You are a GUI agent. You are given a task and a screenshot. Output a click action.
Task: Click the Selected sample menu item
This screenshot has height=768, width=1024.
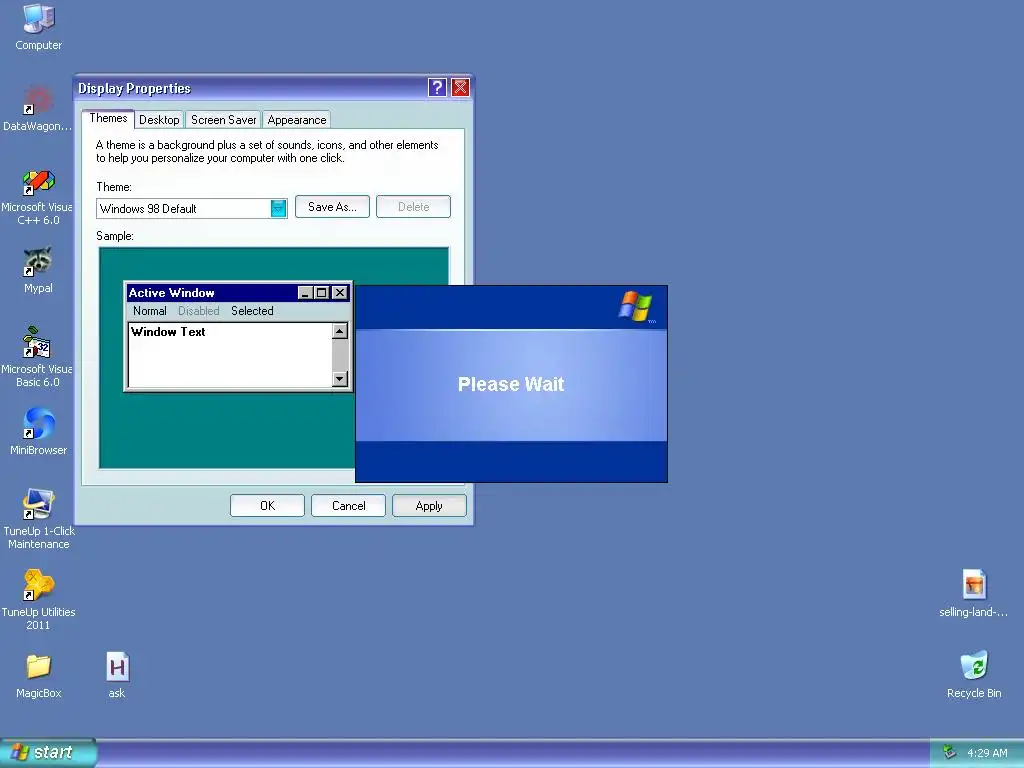pyautogui.click(x=252, y=311)
